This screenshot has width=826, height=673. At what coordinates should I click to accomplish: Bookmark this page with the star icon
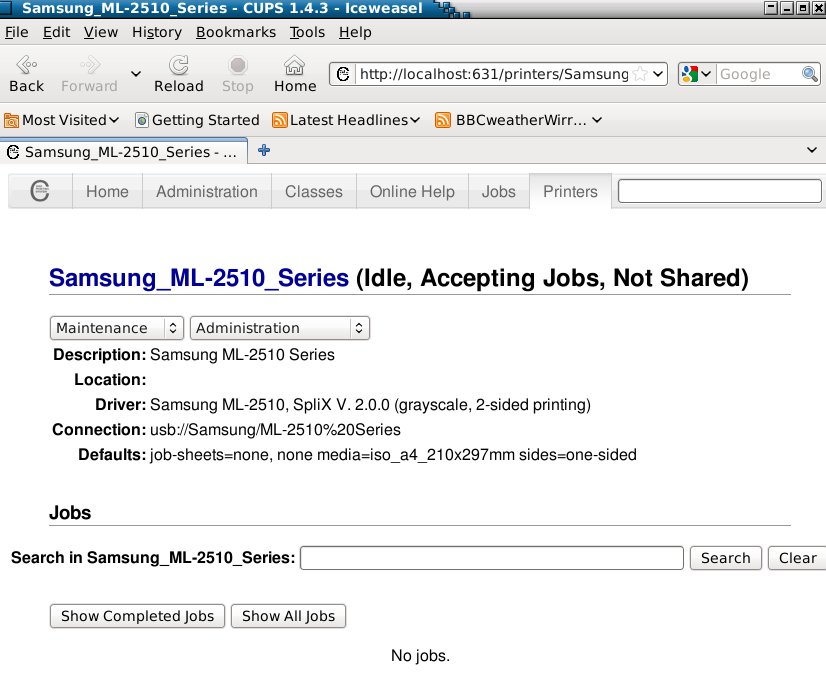click(x=640, y=74)
